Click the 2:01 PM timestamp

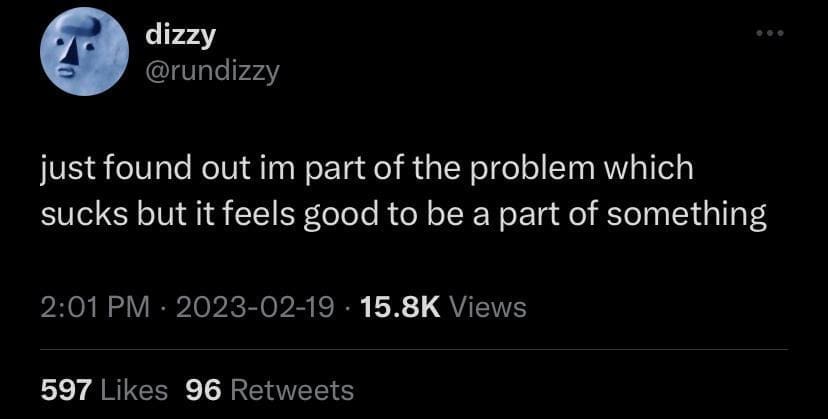[94, 306]
